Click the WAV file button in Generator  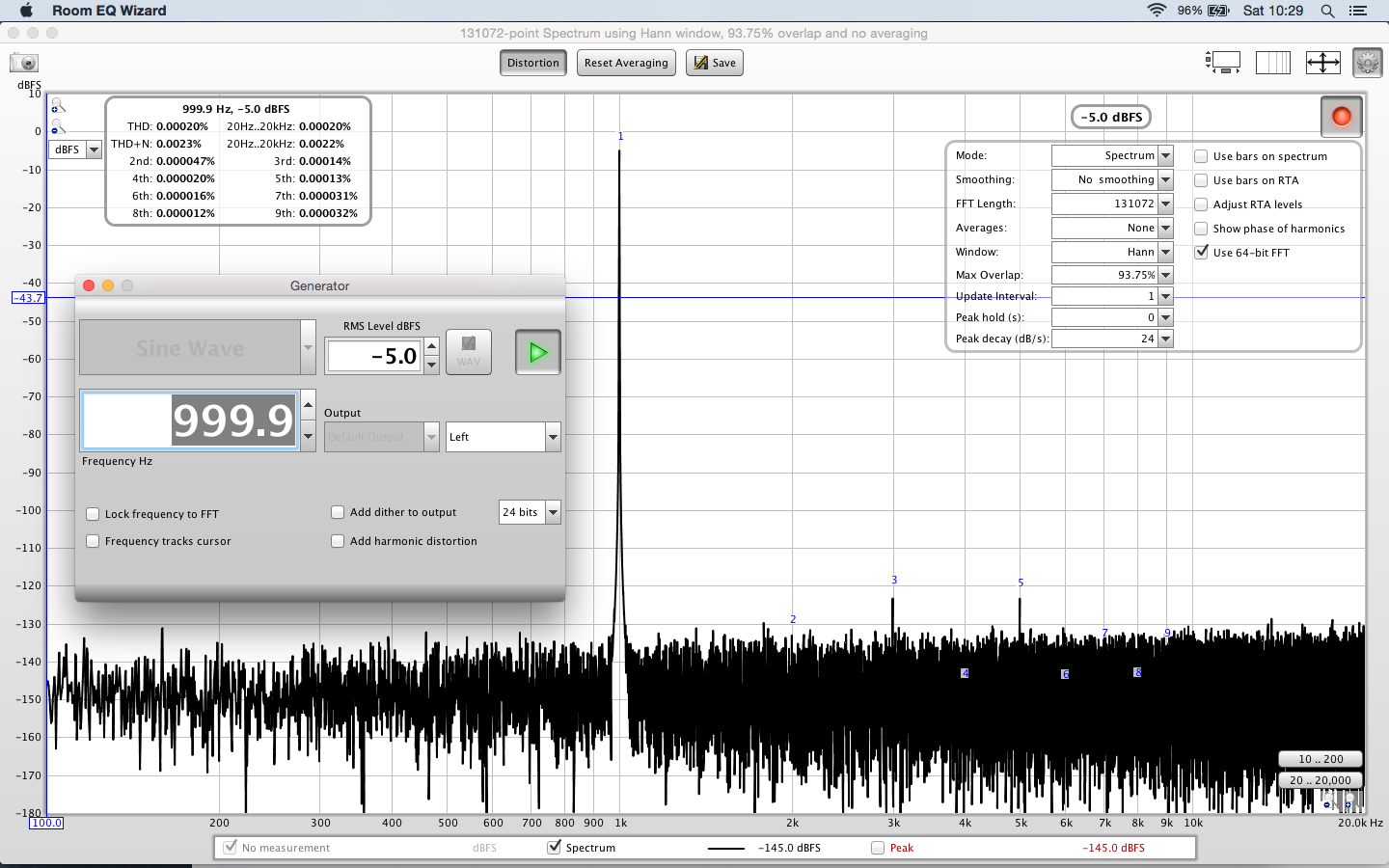click(x=469, y=352)
